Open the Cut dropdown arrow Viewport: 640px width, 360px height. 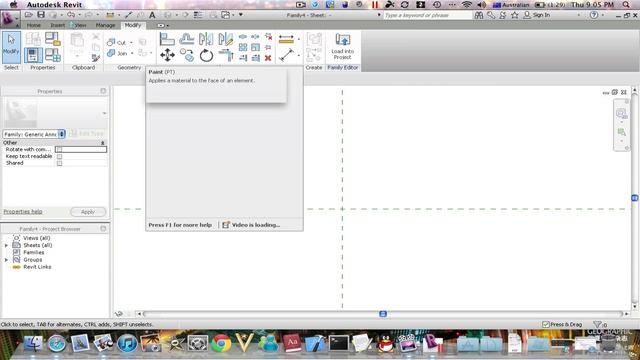(131, 42)
